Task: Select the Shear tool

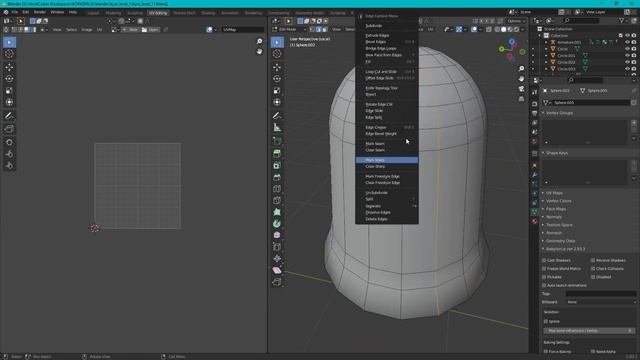Action: tap(277, 270)
